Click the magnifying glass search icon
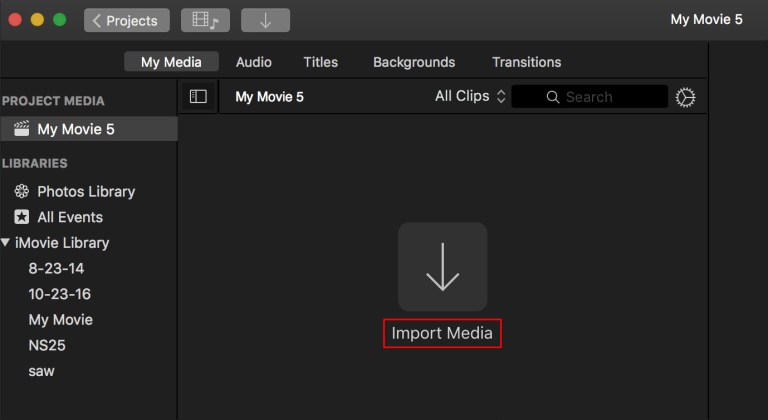This screenshot has height=420, width=768. (x=553, y=97)
